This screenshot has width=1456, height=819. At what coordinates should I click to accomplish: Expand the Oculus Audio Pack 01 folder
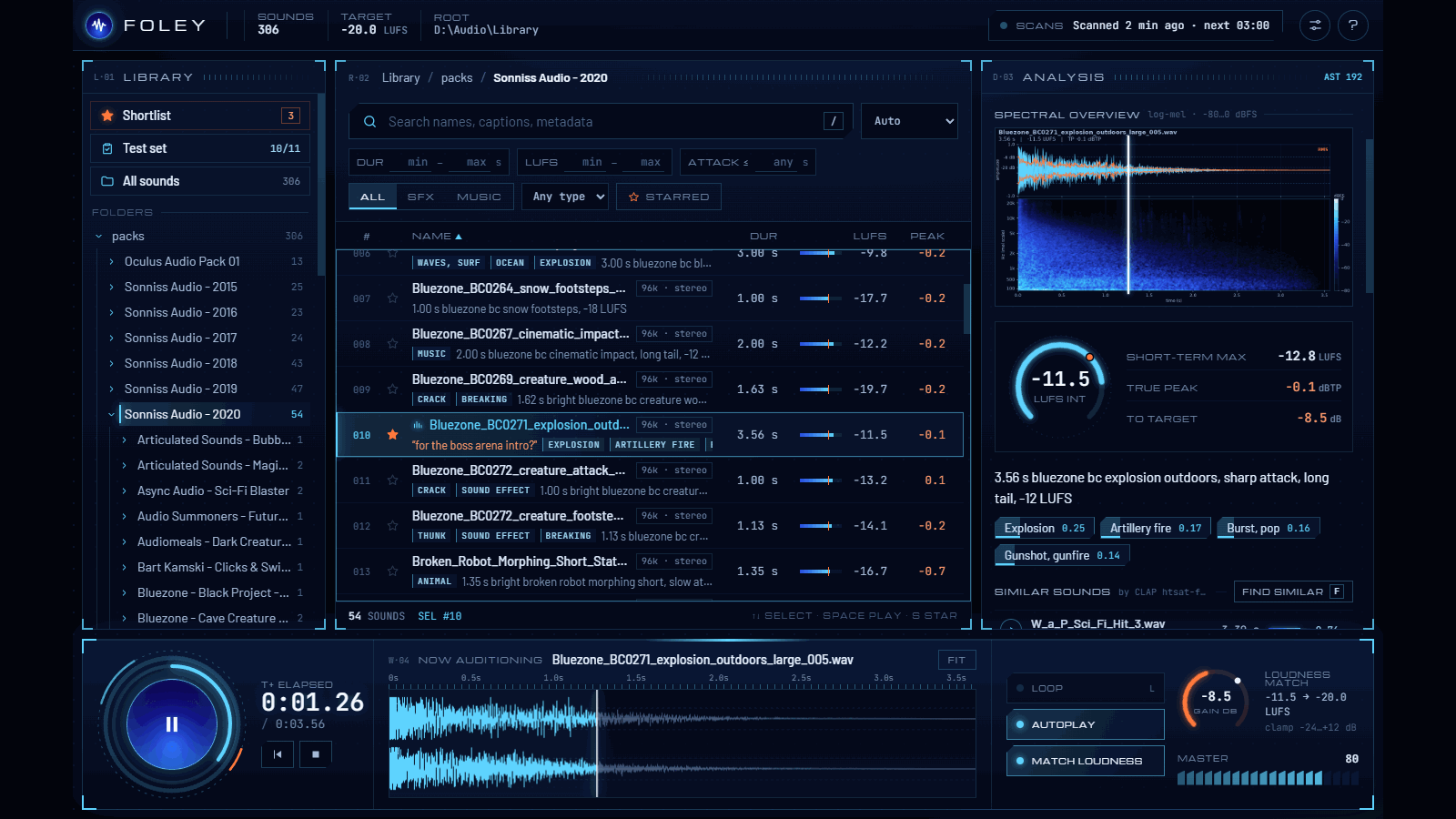[x=112, y=262]
